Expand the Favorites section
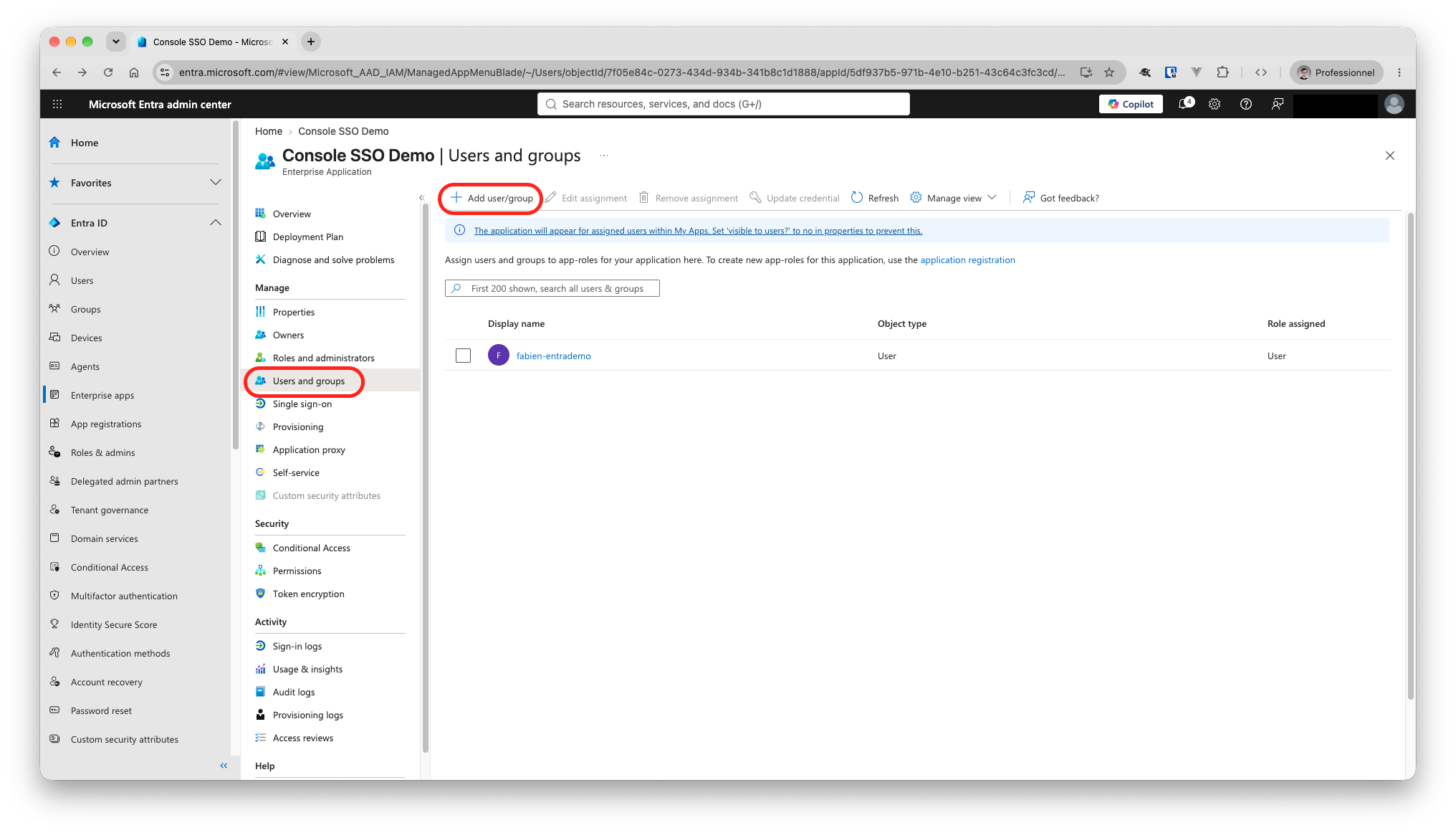 pyautogui.click(x=216, y=183)
